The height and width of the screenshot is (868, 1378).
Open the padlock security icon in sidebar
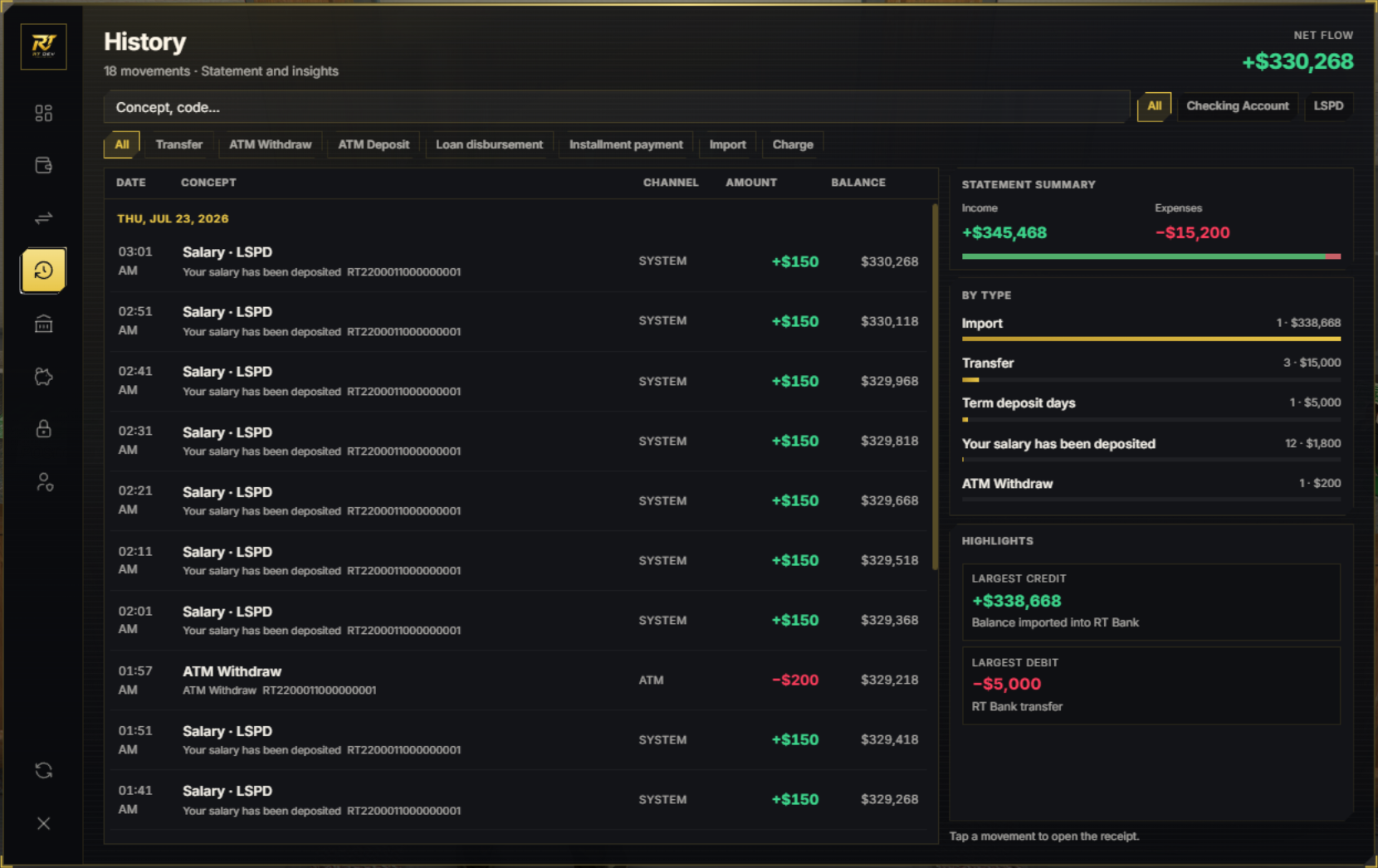tap(44, 429)
